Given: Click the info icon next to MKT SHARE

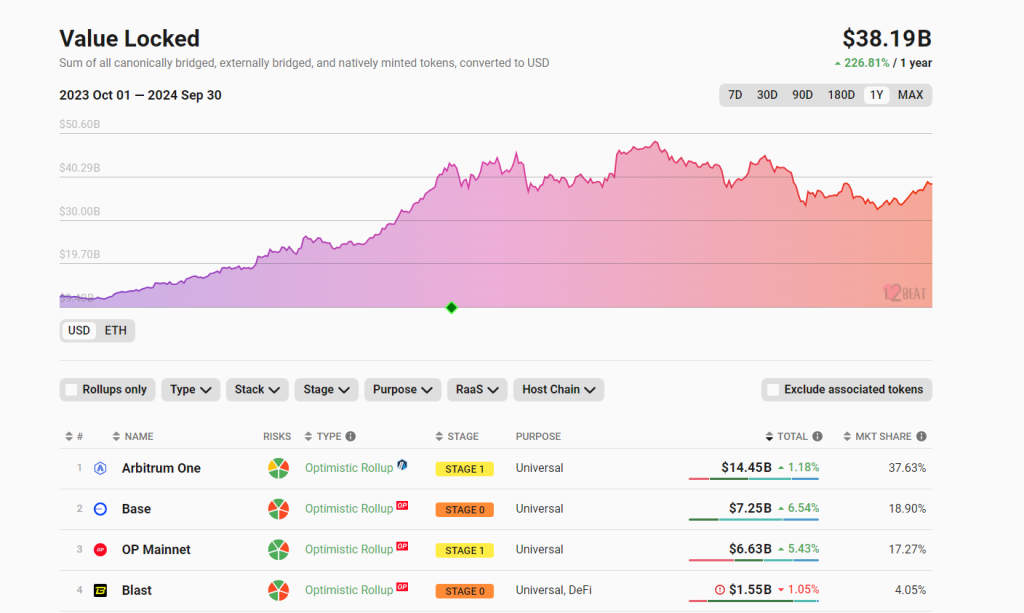Looking at the screenshot, I should pos(921,437).
